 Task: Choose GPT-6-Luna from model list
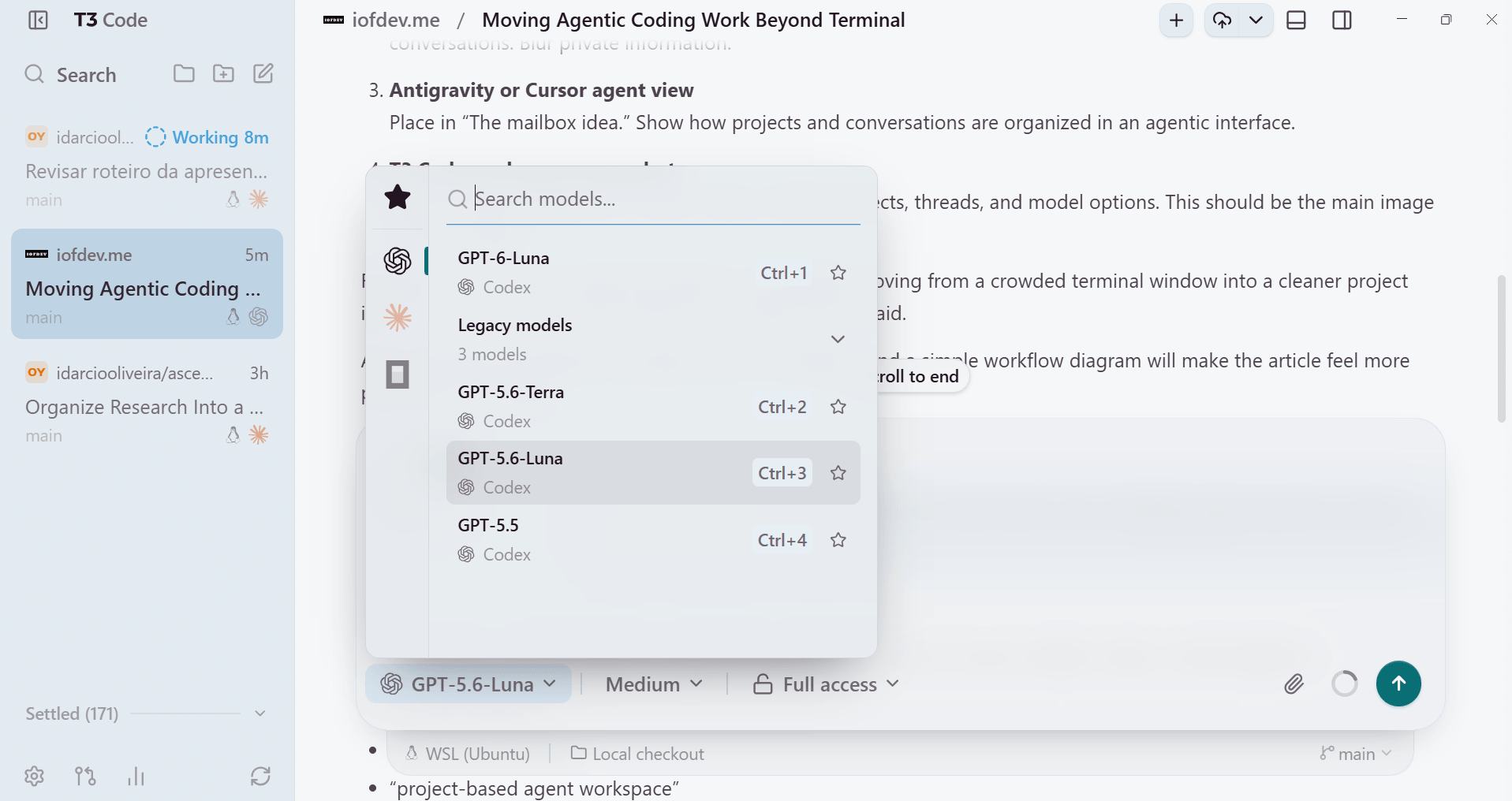653,272
